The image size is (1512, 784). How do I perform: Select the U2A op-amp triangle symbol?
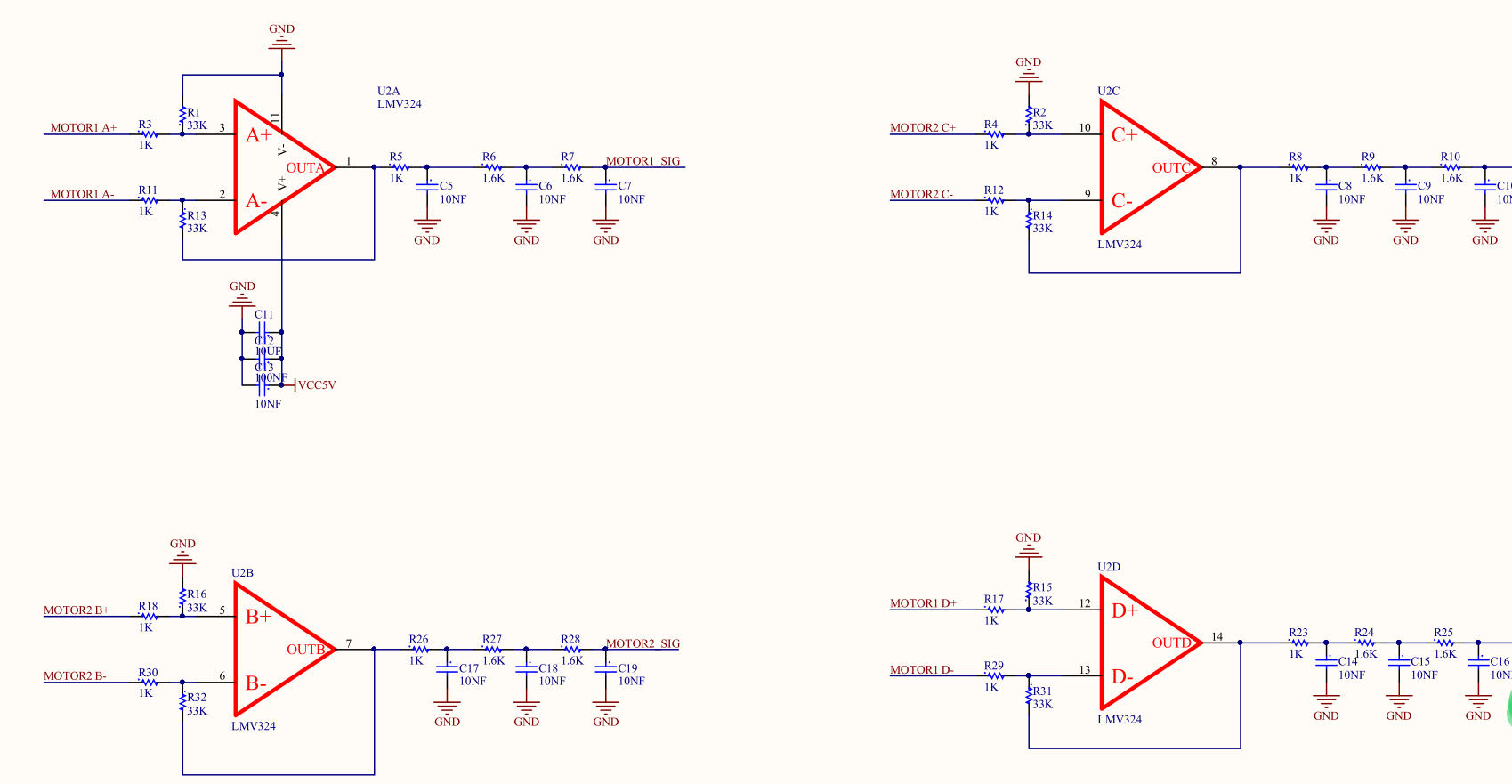point(283,166)
